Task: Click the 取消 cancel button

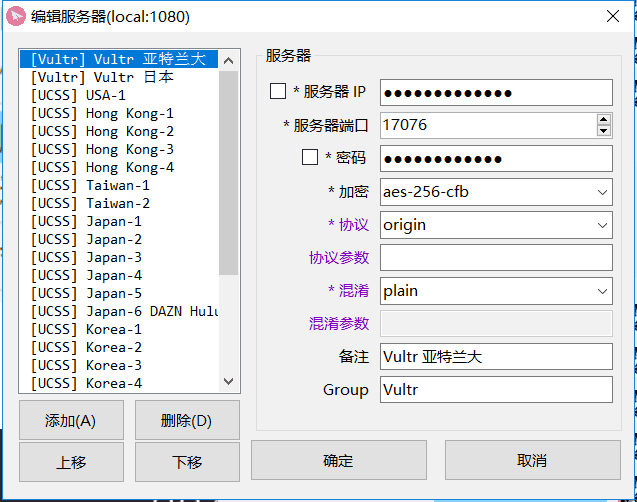Action: [x=533, y=460]
